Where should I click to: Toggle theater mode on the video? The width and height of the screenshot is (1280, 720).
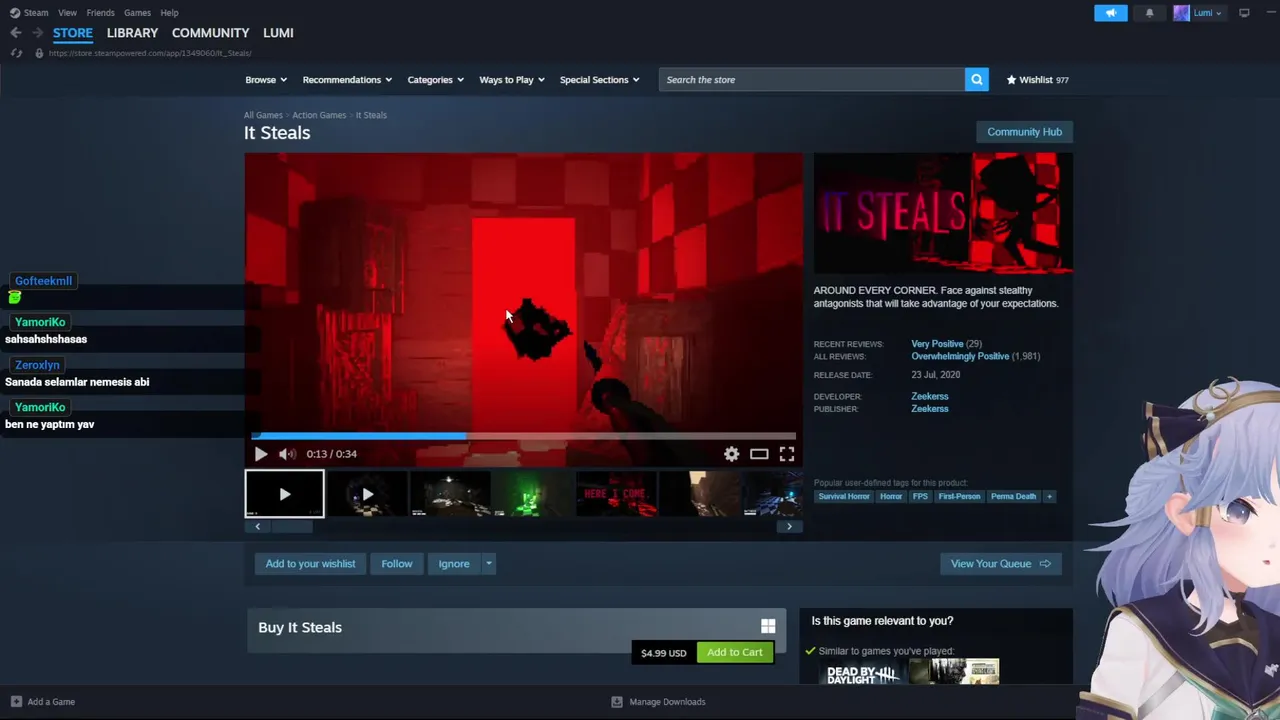pyautogui.click(x=759, y=454)
